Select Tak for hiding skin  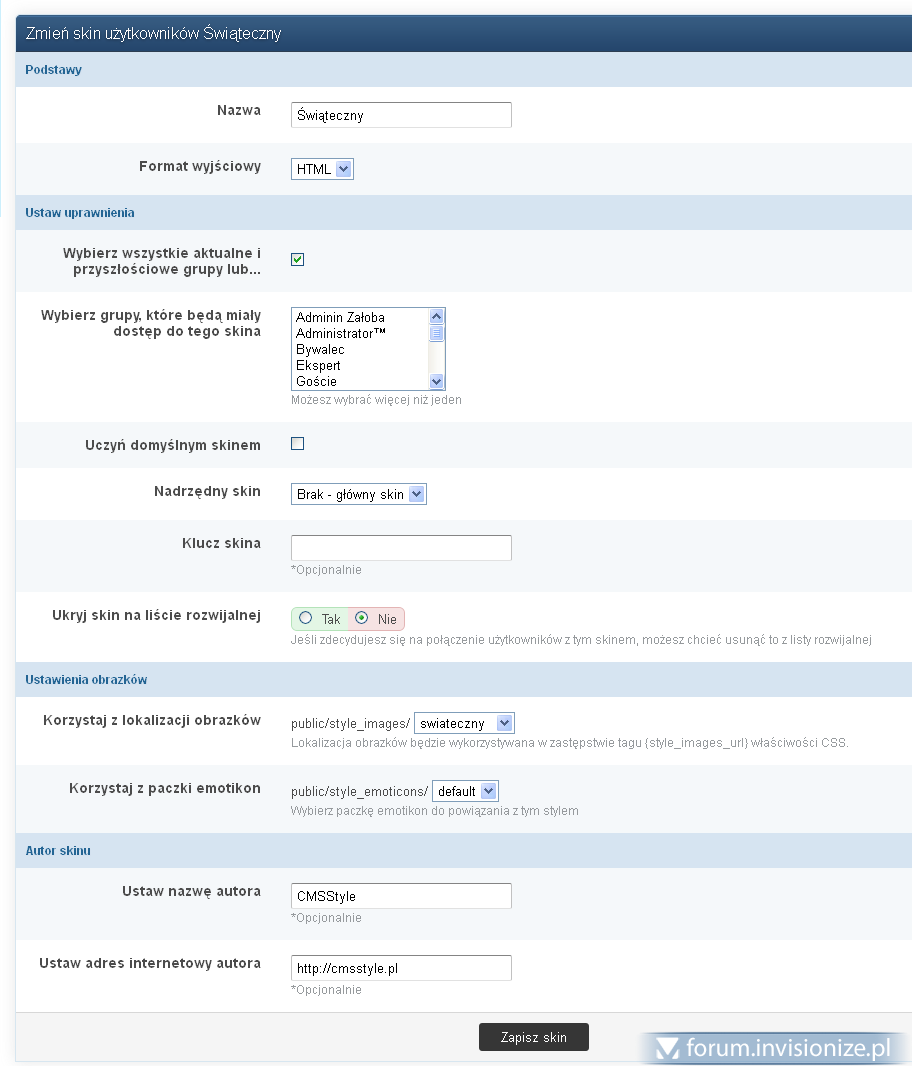click(x=306, y=619)
